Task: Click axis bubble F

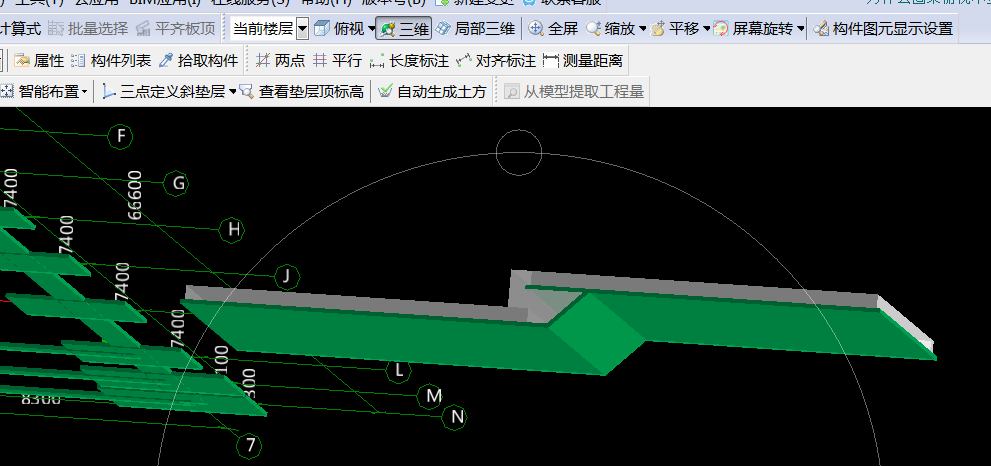Action: click(x=120, y=137)
